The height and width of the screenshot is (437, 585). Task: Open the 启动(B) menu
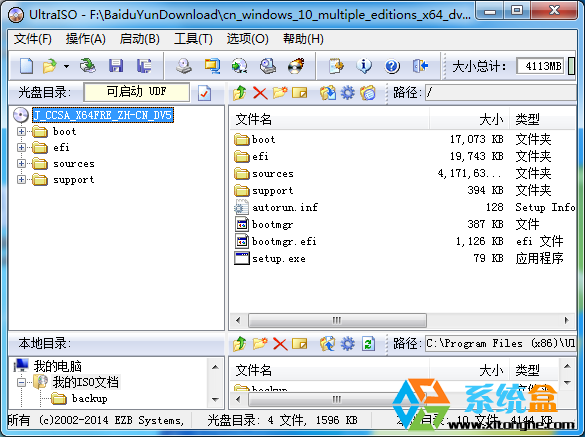tap(140, 39)
